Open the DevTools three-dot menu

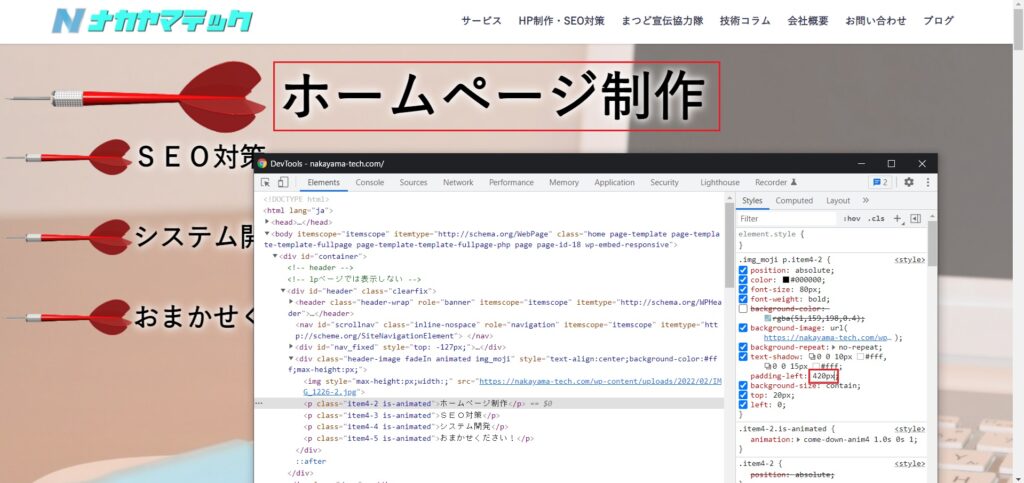(927, 183)
